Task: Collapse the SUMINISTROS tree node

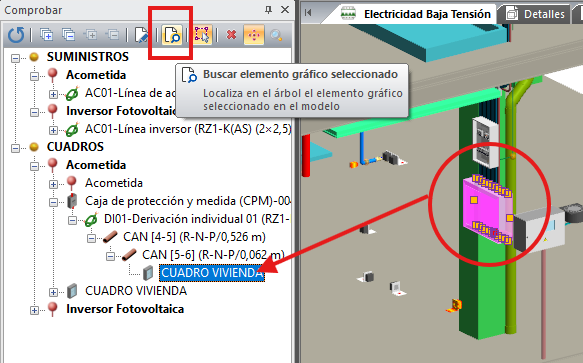Action: (x=15, y=58)
